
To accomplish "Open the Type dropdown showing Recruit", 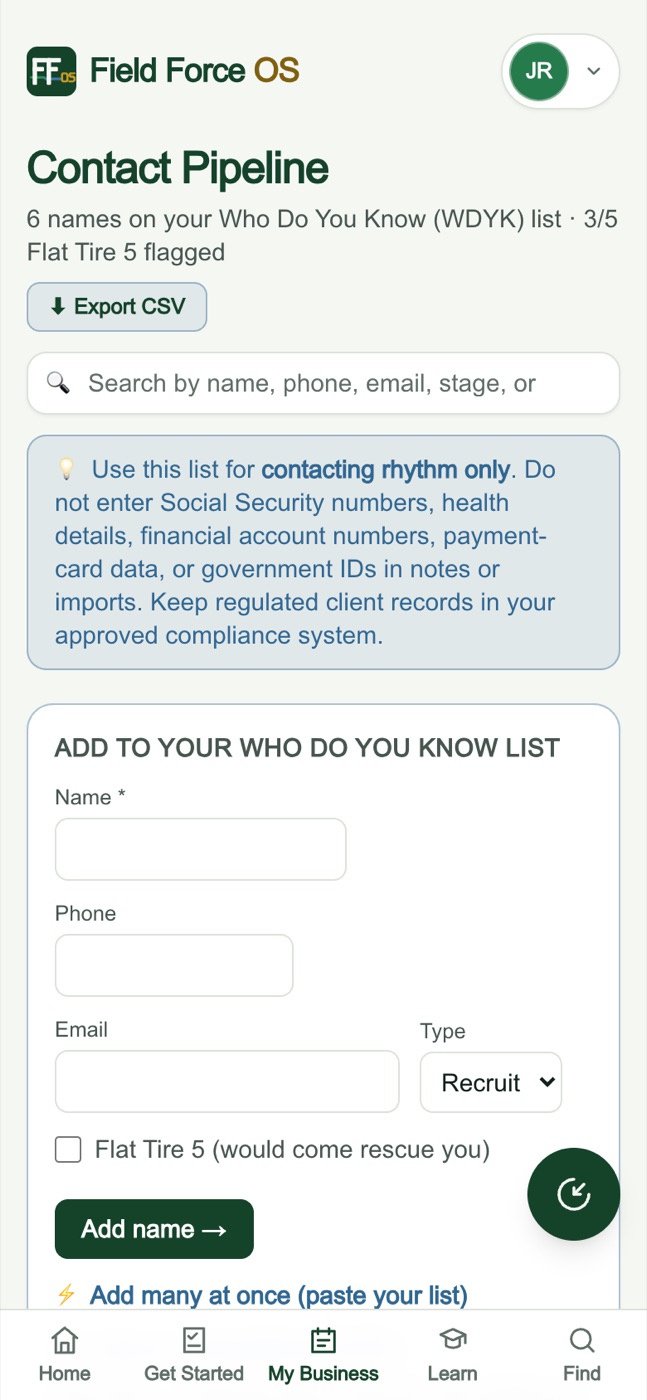I will tap(491, 1082).
